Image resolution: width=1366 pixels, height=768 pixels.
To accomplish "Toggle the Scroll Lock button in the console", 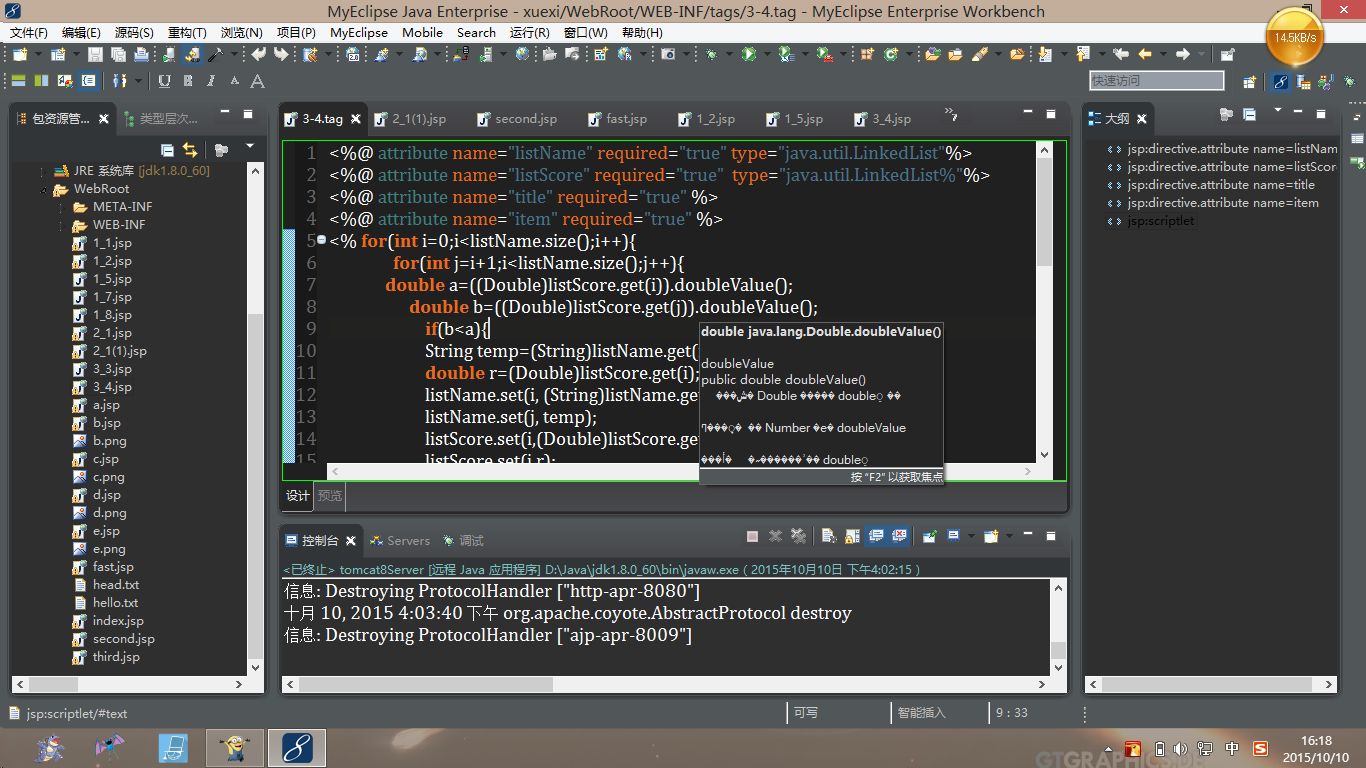I will [850, 537].
